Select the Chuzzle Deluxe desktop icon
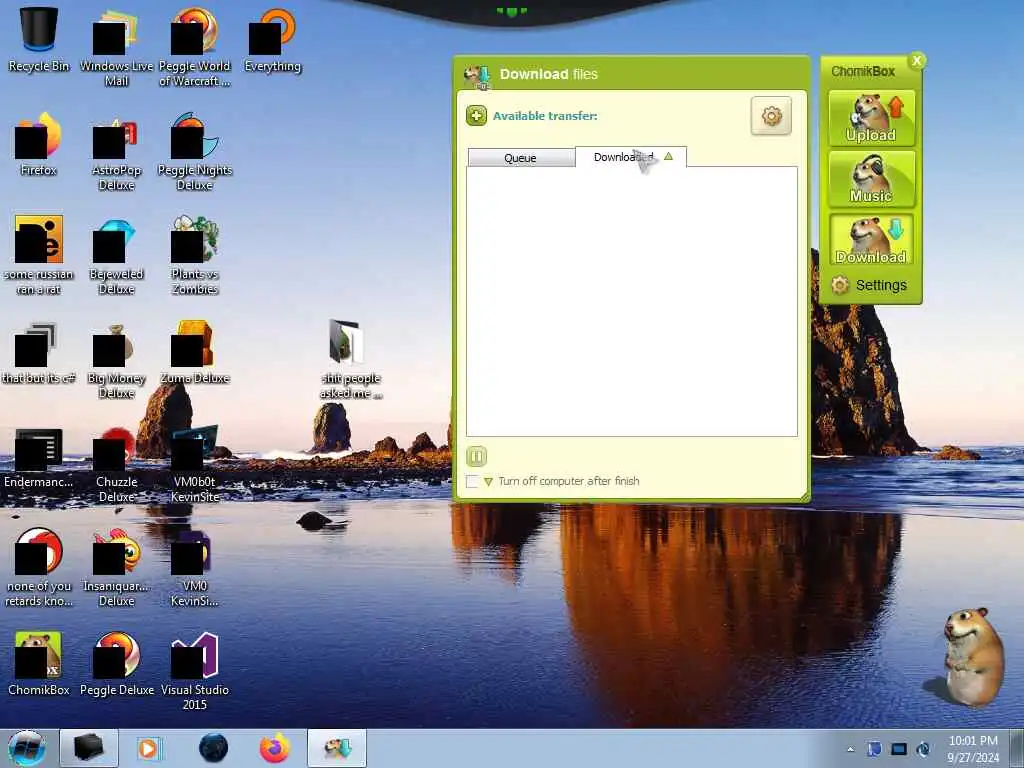 point(116,463)
